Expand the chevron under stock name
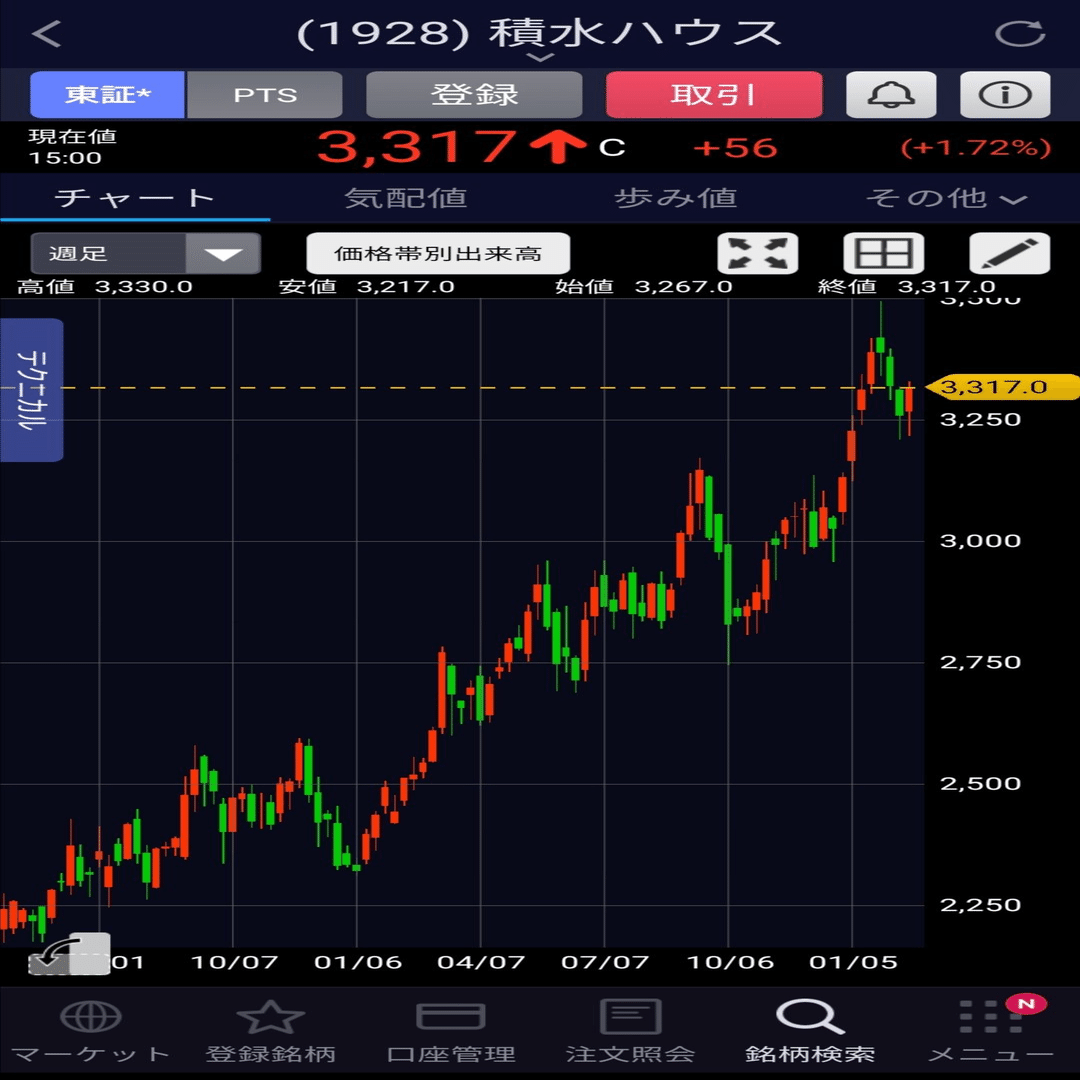1080x1080 pixels. coord(541,58)
